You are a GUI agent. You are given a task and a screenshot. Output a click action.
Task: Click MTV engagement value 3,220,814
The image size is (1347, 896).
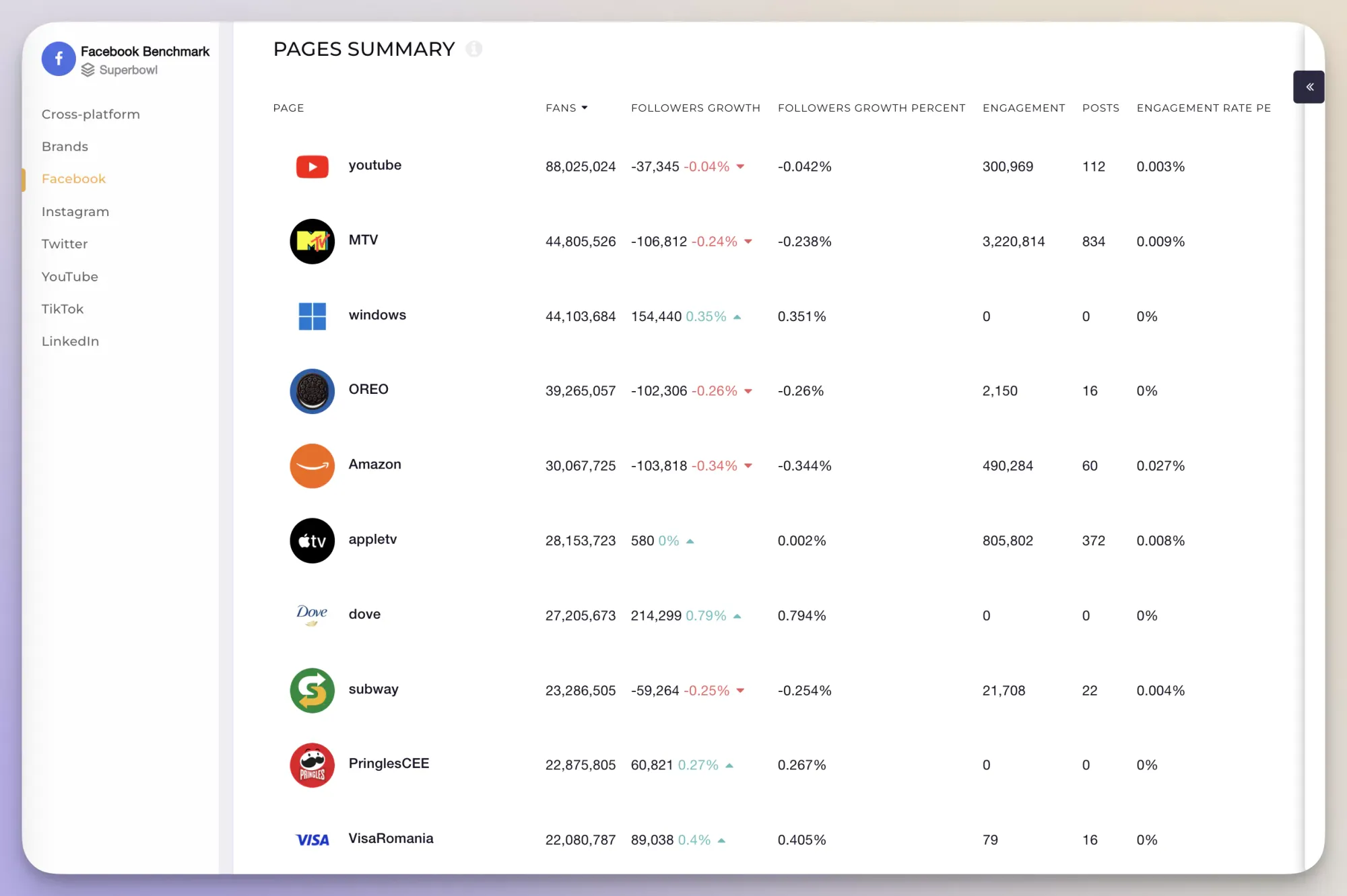tap(1014, 242)
